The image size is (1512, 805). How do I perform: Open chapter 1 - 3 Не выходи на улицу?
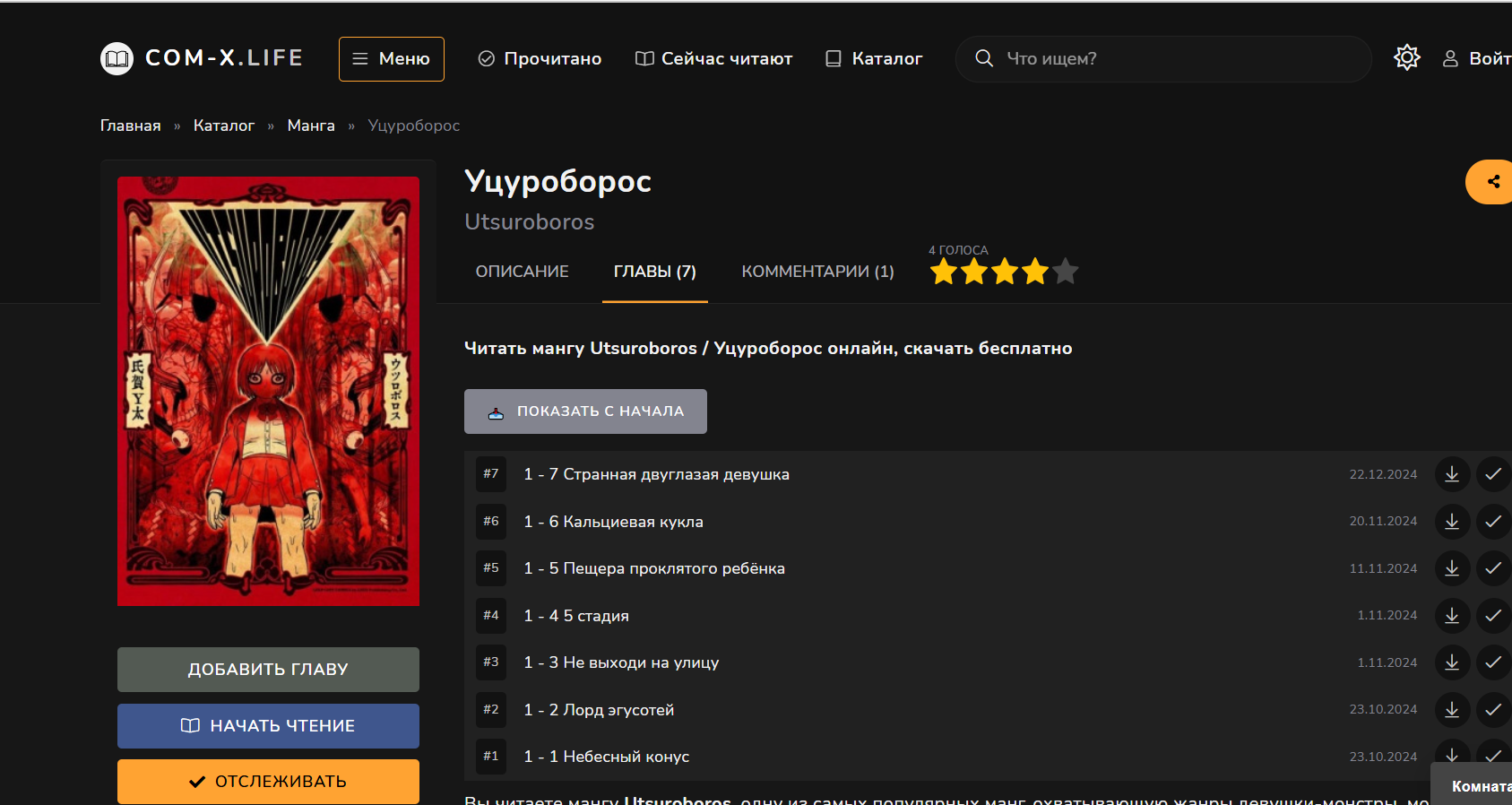click(x=621, y=662)
